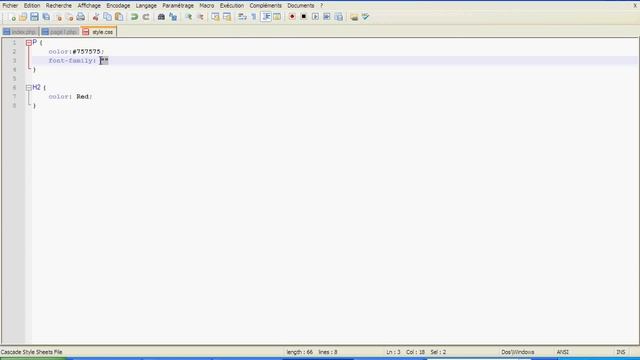Select the style.css tab

pyautogui.click(x=98, y=31)
